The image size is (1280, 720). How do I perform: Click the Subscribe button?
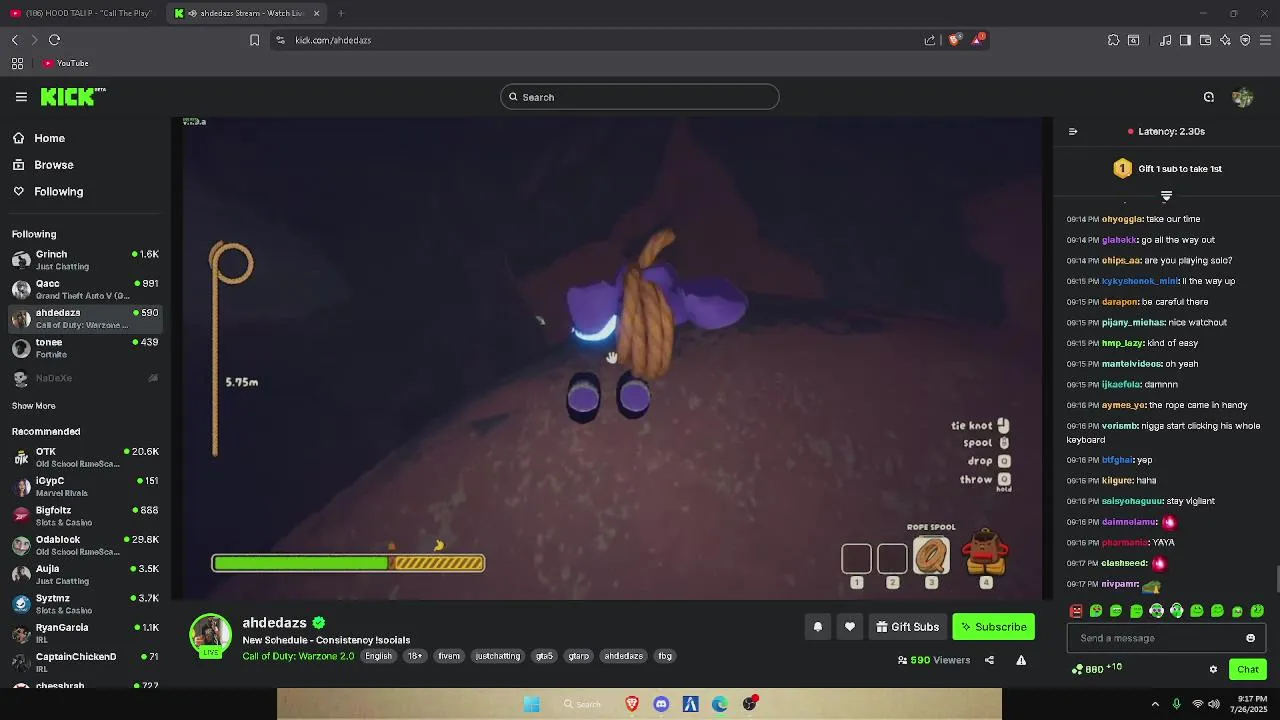[993, 627]
